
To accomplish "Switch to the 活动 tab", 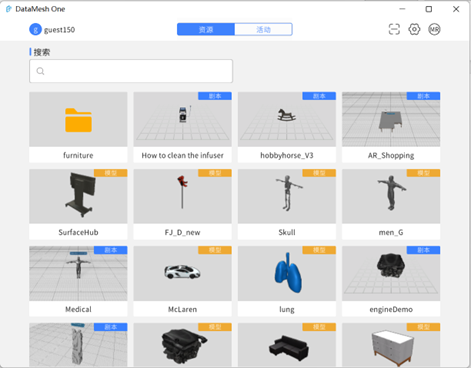I will pyautogui.click(x=263, y=29).
